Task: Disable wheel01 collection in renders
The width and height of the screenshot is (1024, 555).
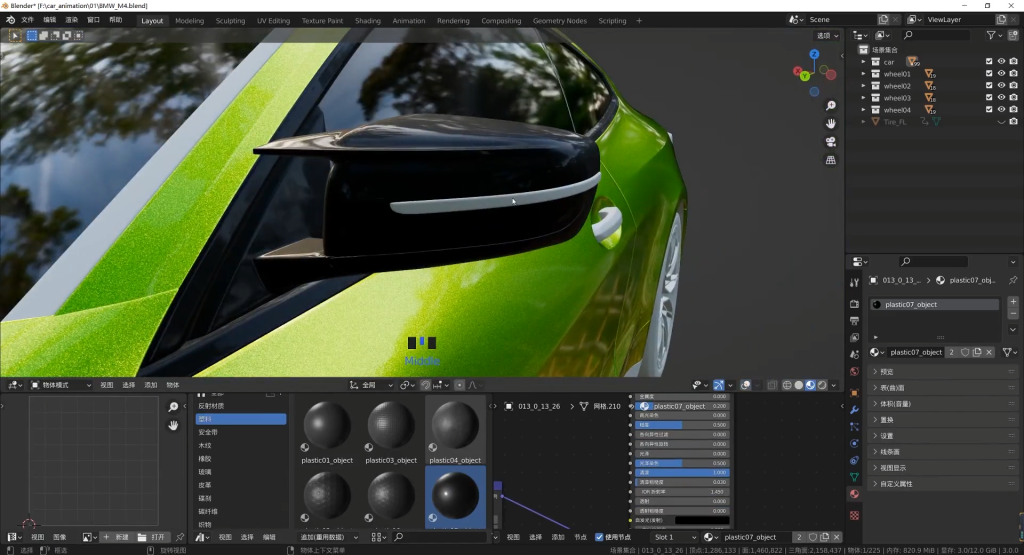Action: pyautogui.click(x=1013, y=74)
